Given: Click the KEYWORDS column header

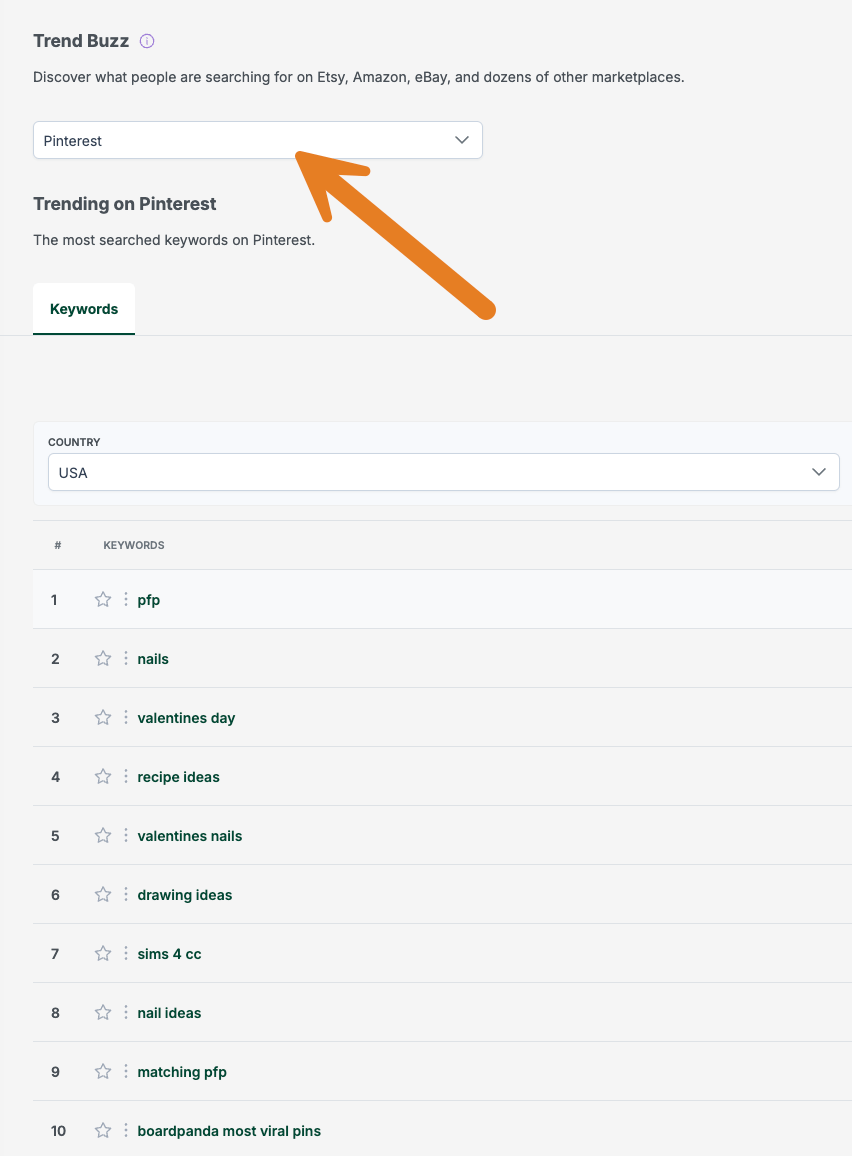Looking at the screenshot, I should tap(133, 545).
